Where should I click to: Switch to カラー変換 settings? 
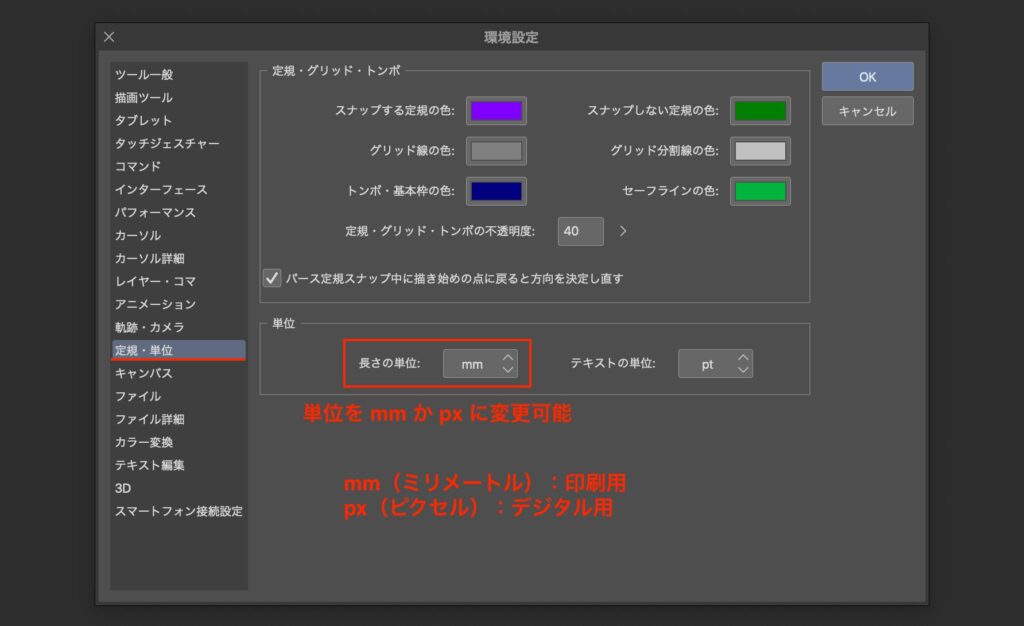click(144, 442)
